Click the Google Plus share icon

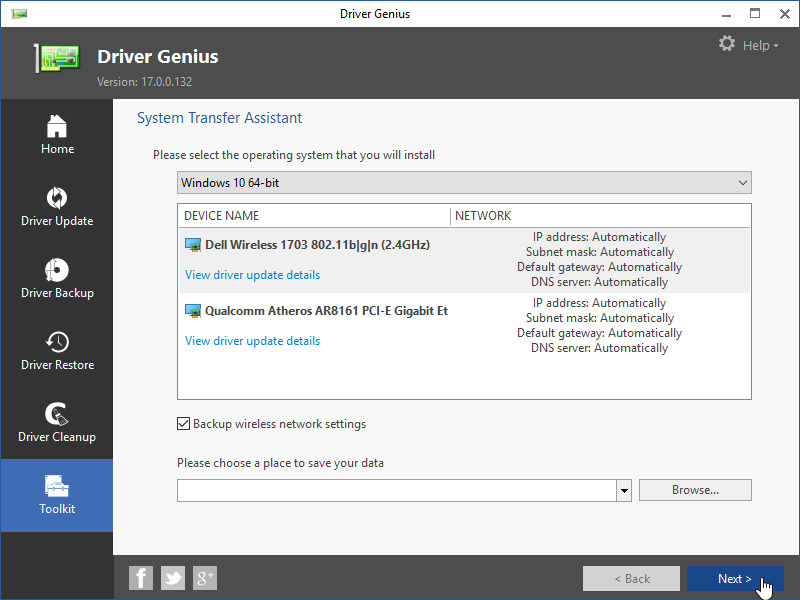pyautogui.click(x=205, y=578)
